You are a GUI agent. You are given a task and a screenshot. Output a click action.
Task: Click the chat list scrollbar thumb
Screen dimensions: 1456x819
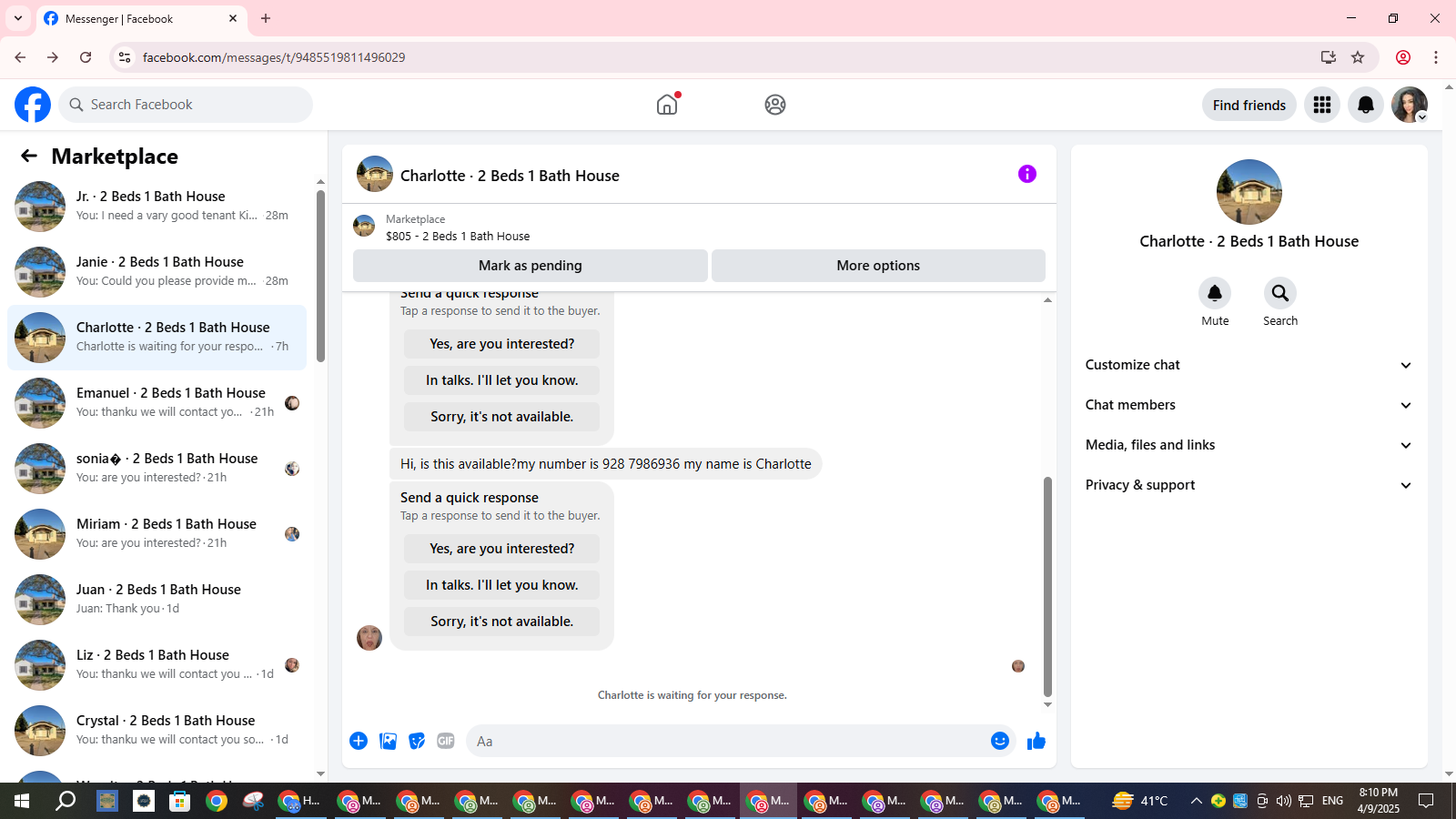tap(320, 276)
